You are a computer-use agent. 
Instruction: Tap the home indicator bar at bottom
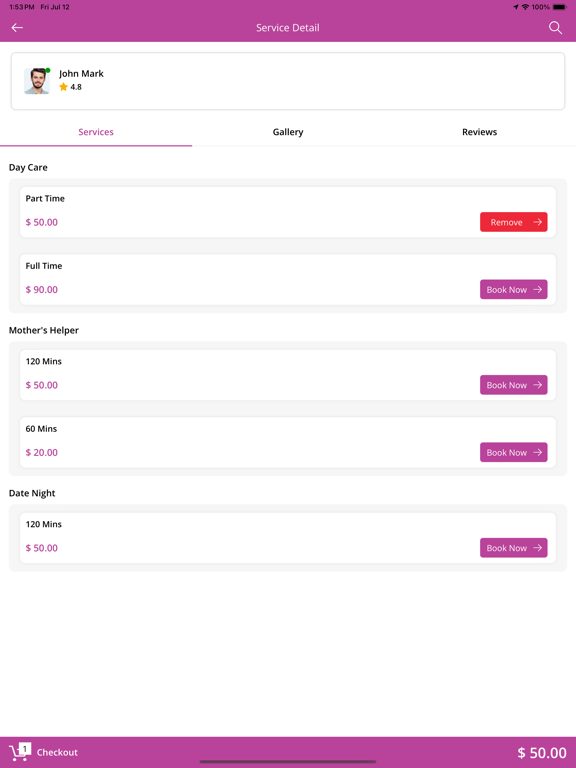(x=288, y=762)
